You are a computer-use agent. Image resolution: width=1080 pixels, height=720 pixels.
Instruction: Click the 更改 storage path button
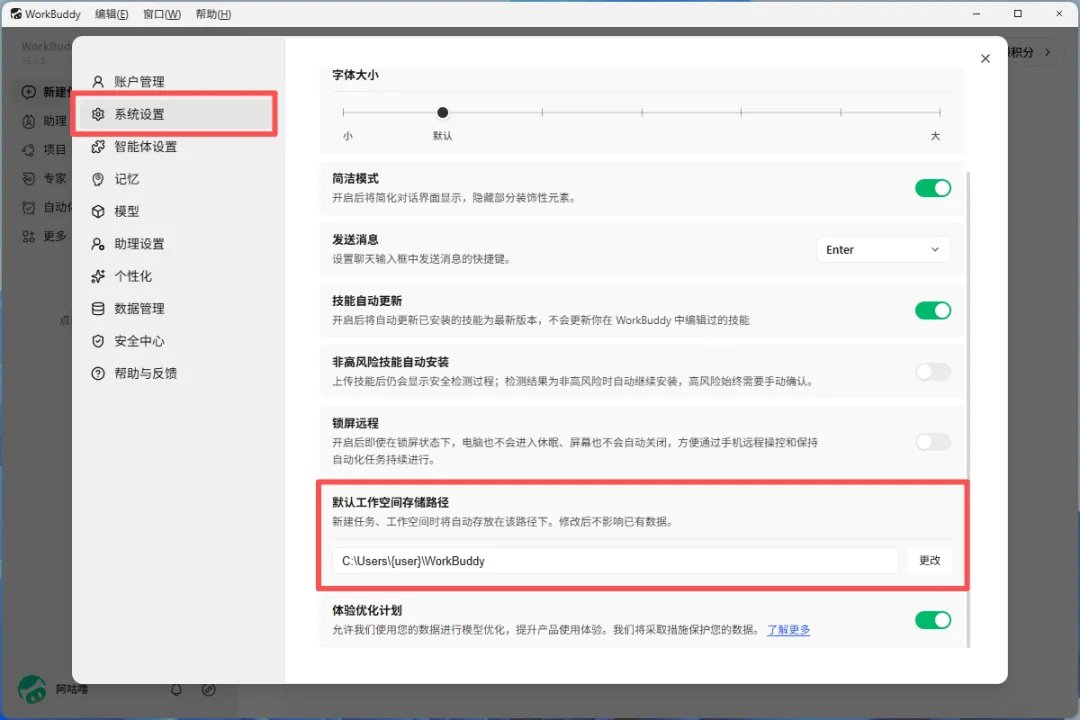click(929, 560)
